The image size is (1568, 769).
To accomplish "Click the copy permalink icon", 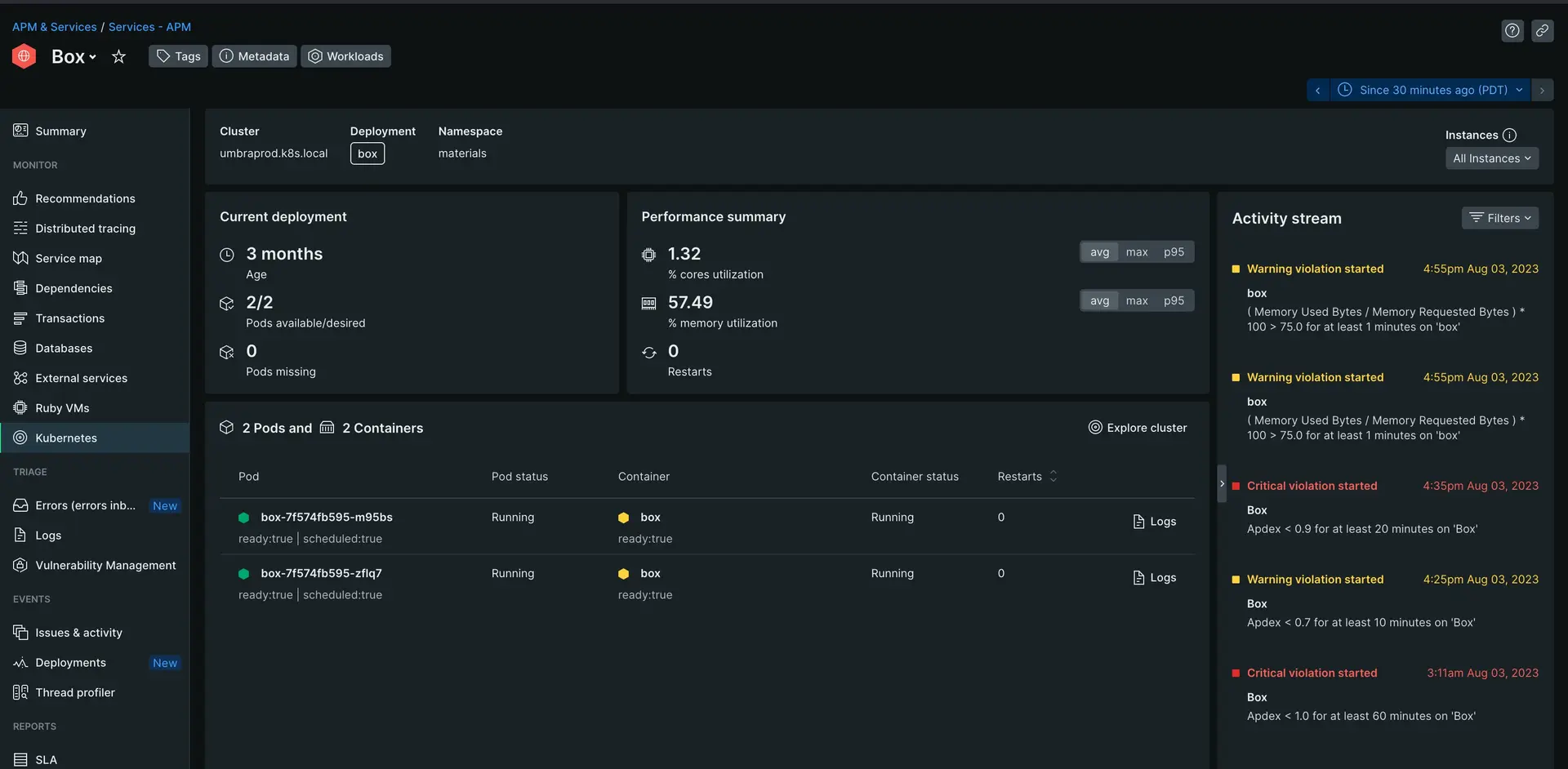I will pos(1542,31).
